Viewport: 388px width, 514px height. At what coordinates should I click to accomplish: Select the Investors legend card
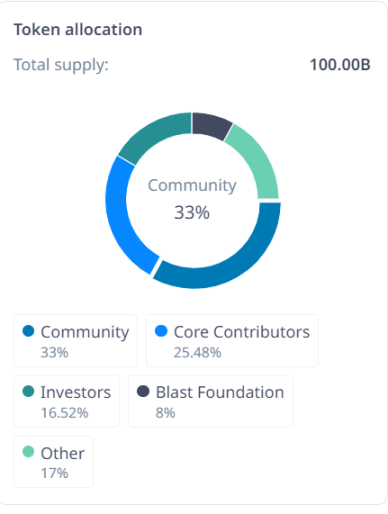click(67, 401)
